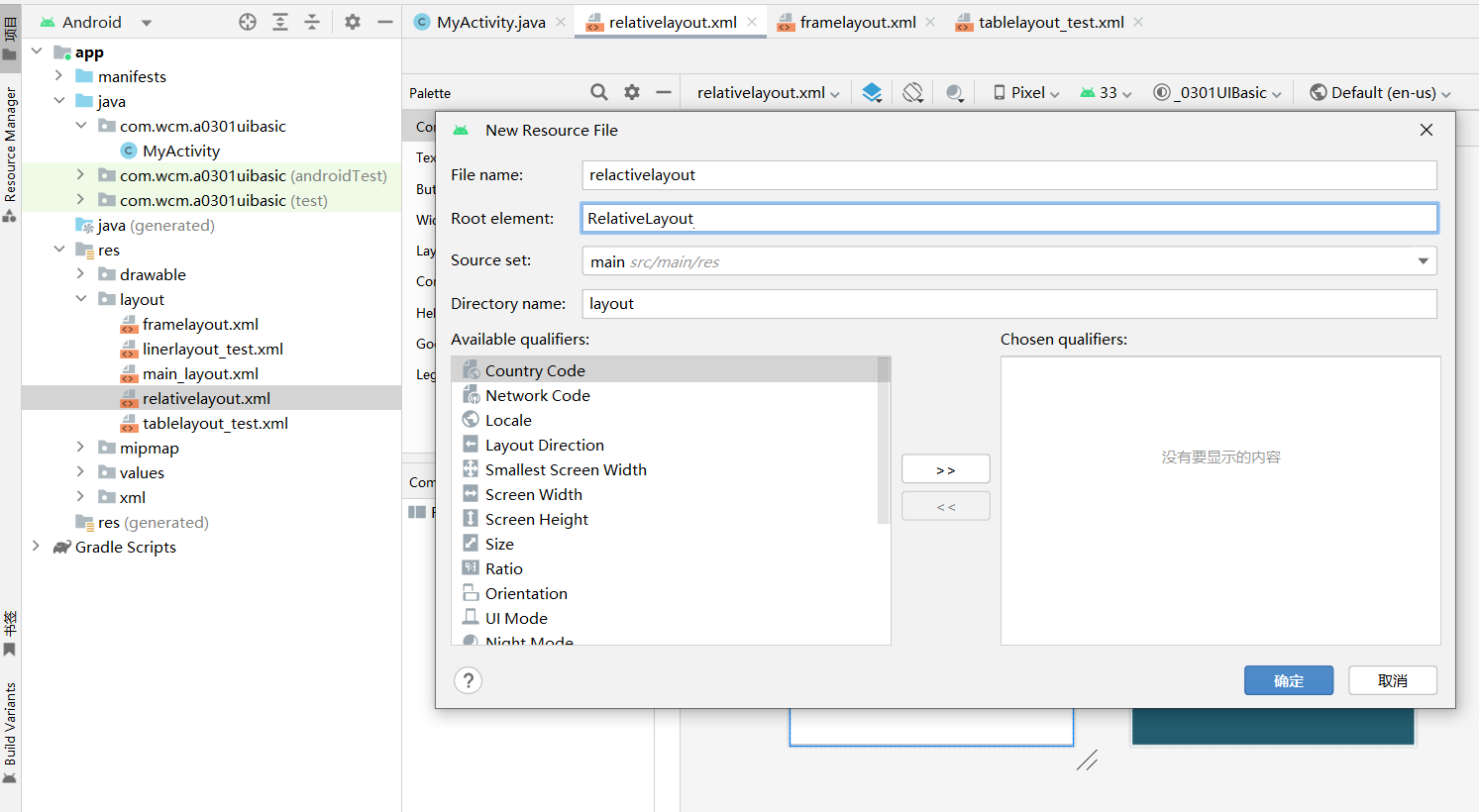This screenshot has width=1479, height=812.
Task: Expand the drawable folder
Action: click(x=80, y=274)
